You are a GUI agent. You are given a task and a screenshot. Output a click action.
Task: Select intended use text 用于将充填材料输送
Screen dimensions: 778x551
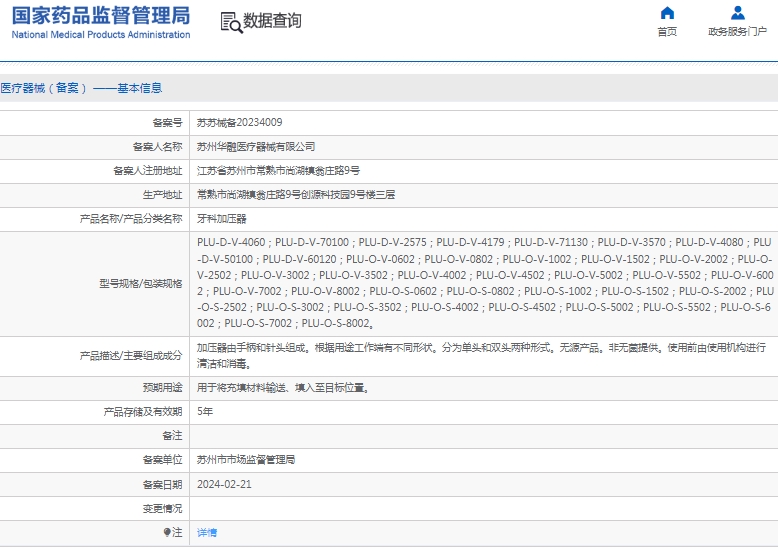pos(283,388)
